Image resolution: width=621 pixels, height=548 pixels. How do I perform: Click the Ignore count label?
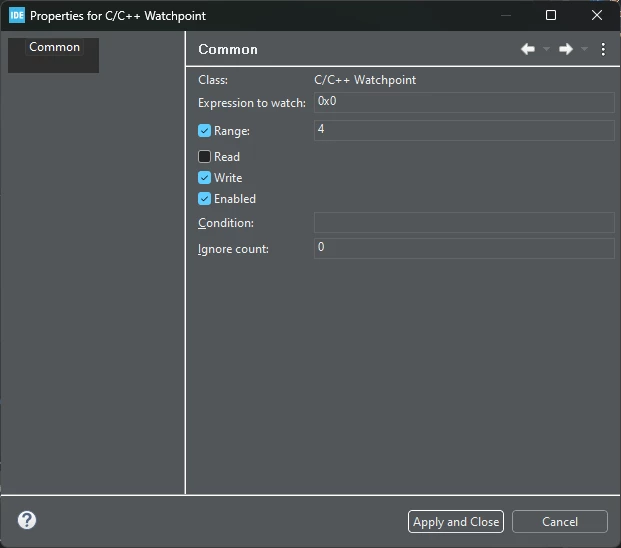(233, 249)
